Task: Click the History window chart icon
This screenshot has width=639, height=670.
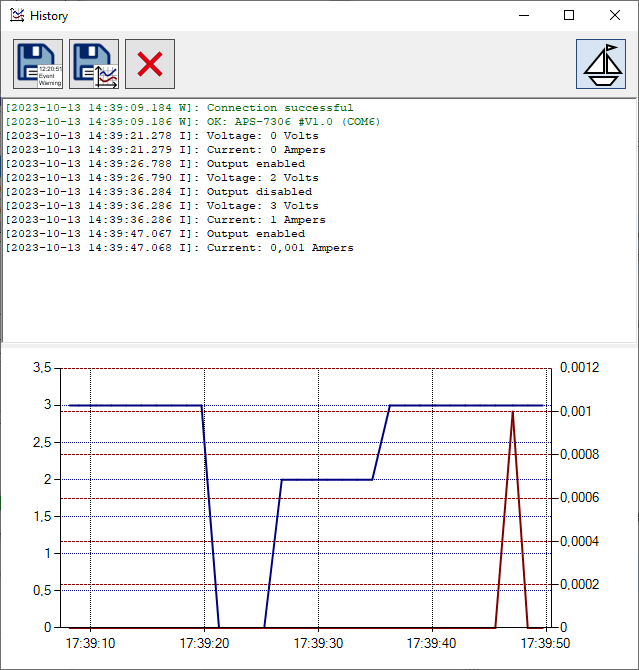Action: (x=17, y=15)
